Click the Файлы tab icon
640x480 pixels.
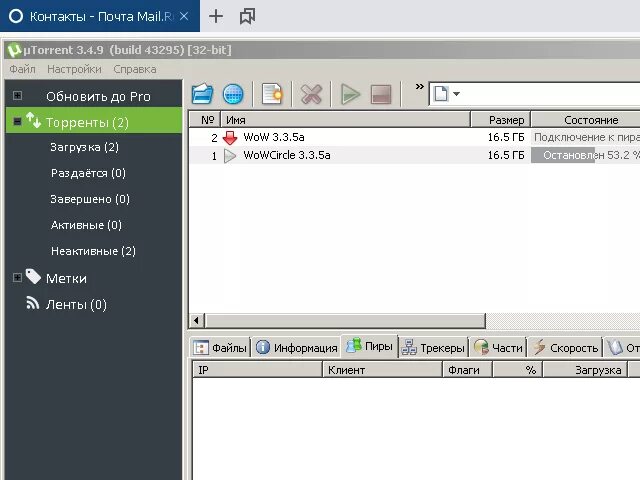(x=200, y=348)
